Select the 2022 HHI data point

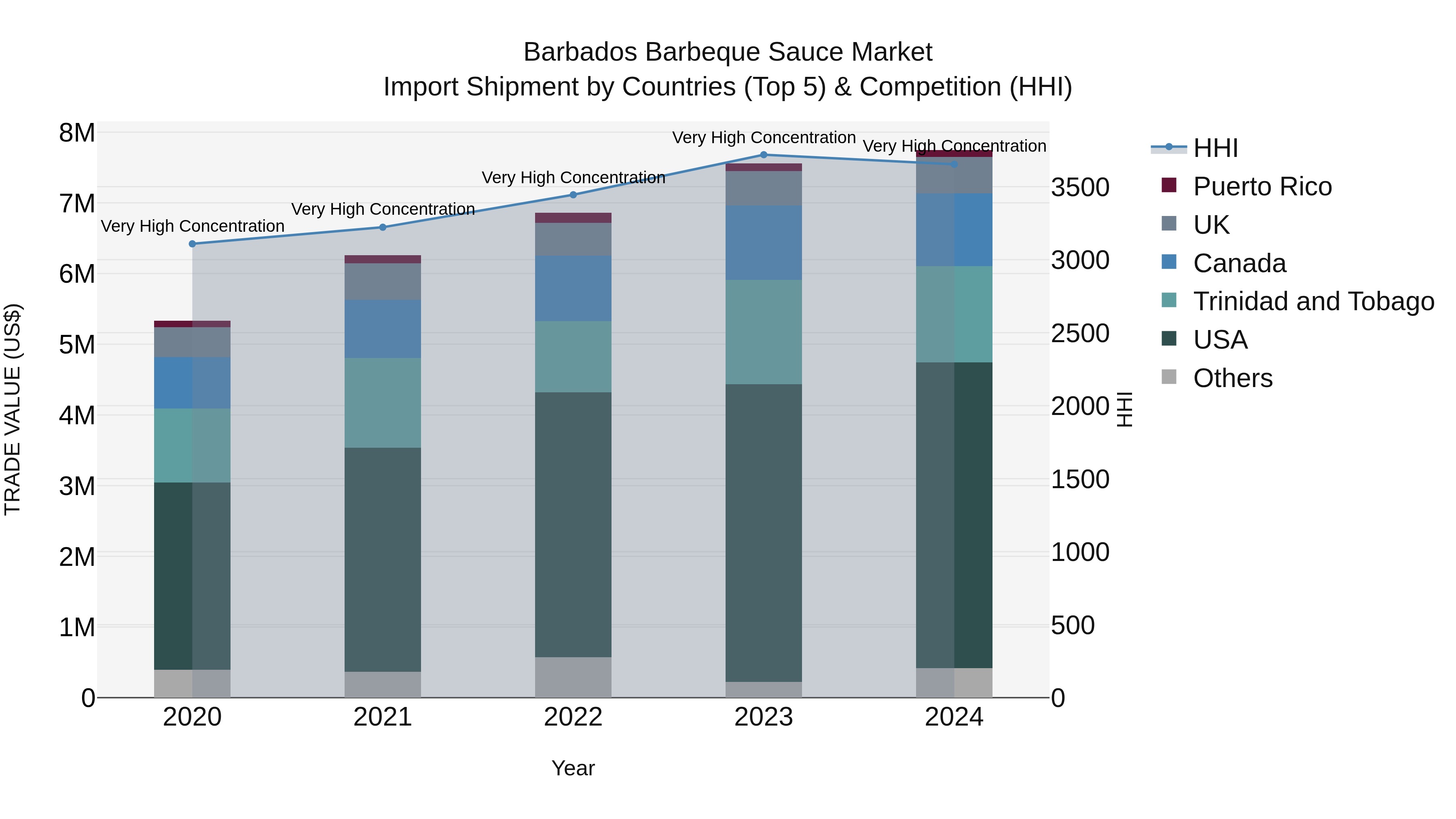(x=573, y=195)
